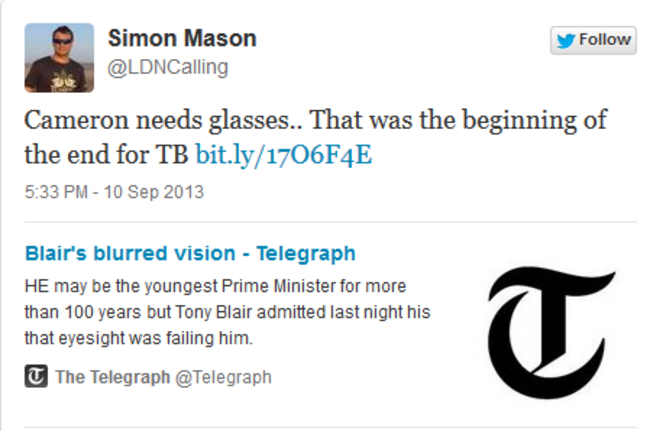
Task: Click small Telegraph icon beside publisher name
Action: coord(36,377)
